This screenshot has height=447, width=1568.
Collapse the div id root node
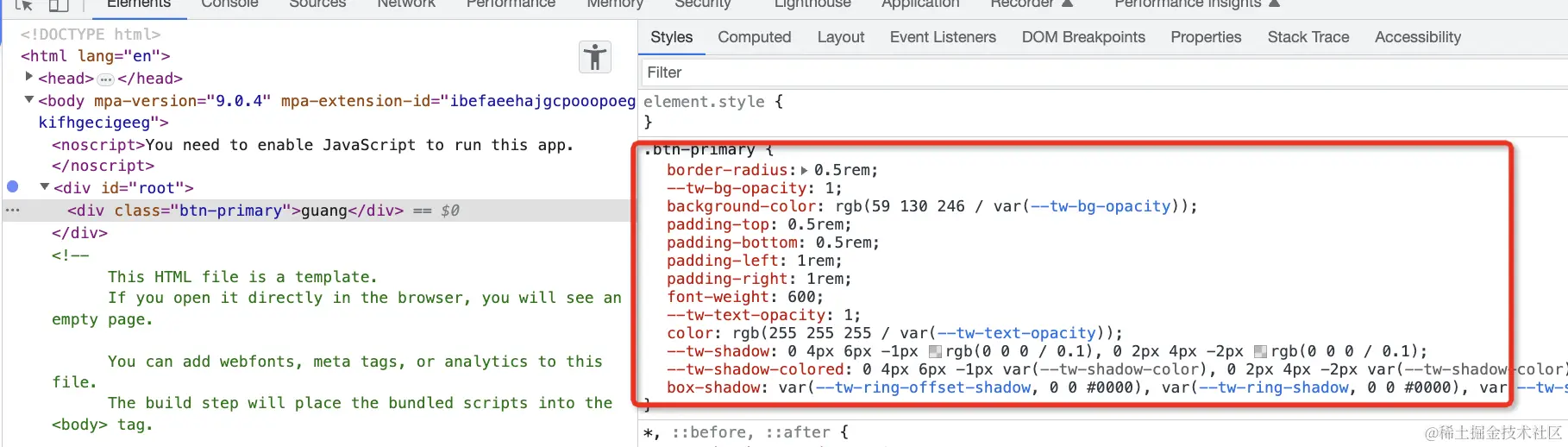point(45,186)
